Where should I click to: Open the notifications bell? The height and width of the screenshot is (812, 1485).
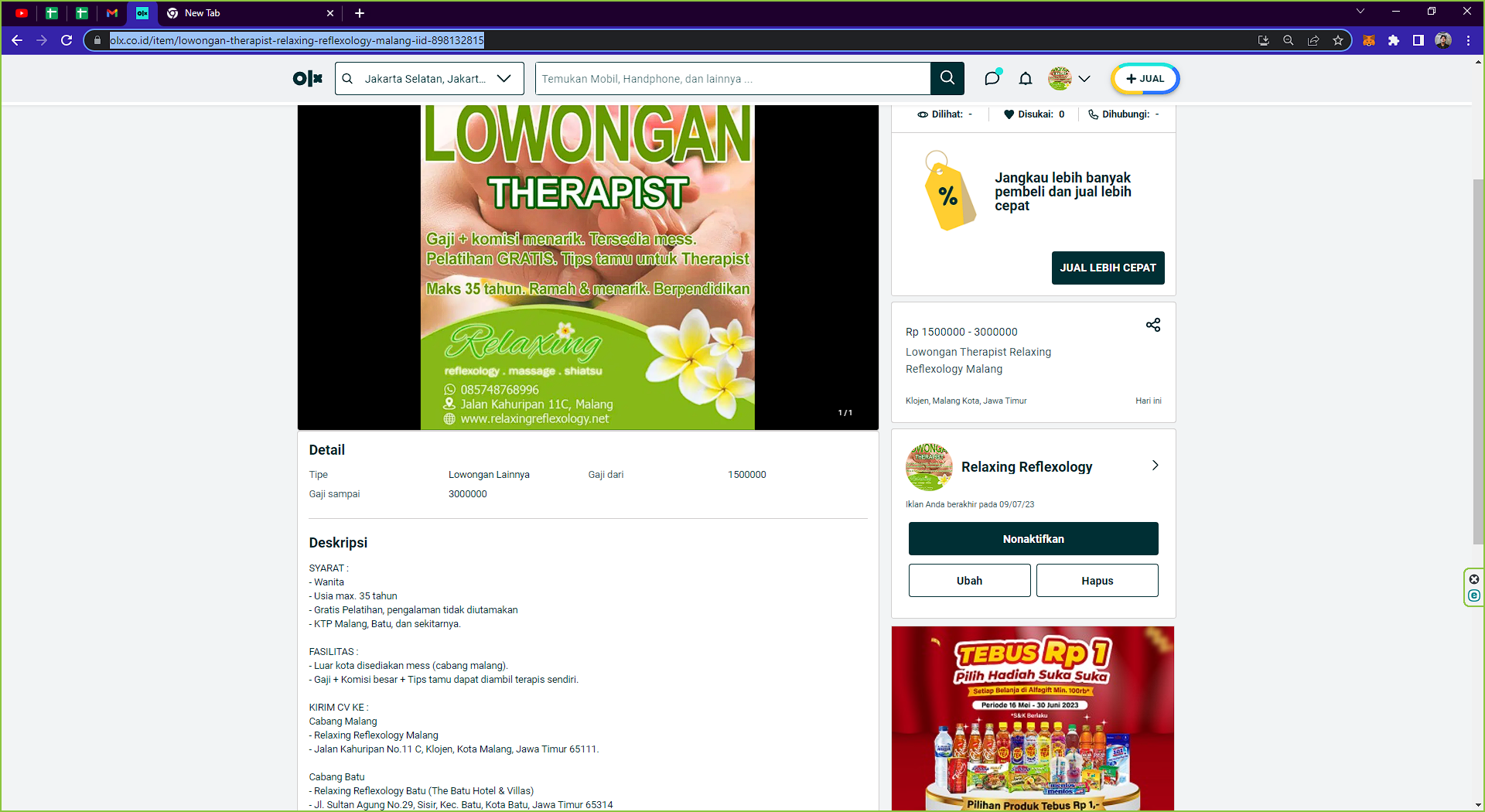(1026, 78)
